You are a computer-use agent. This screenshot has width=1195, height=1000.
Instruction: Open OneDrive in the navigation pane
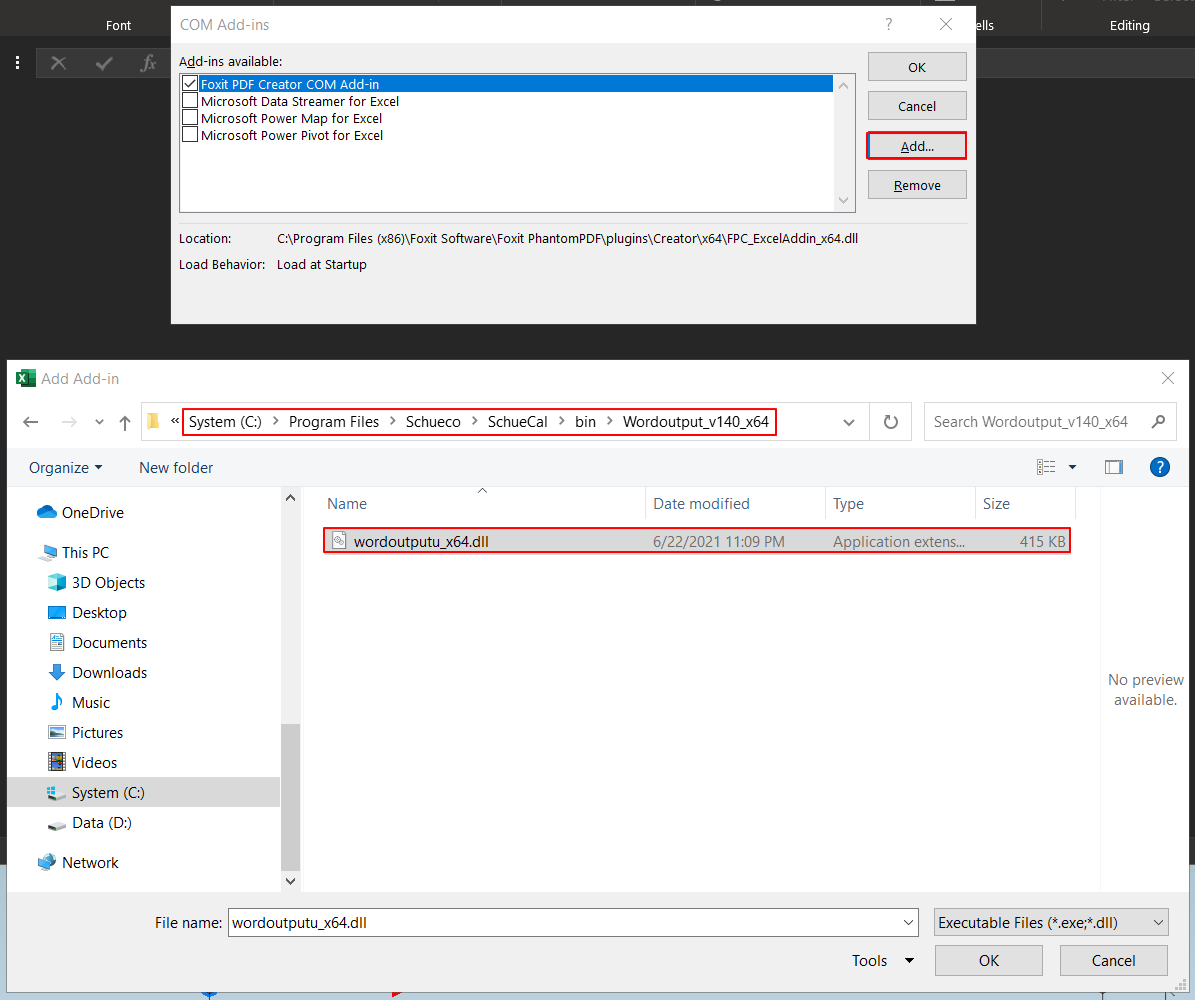[x=92, y=512]
